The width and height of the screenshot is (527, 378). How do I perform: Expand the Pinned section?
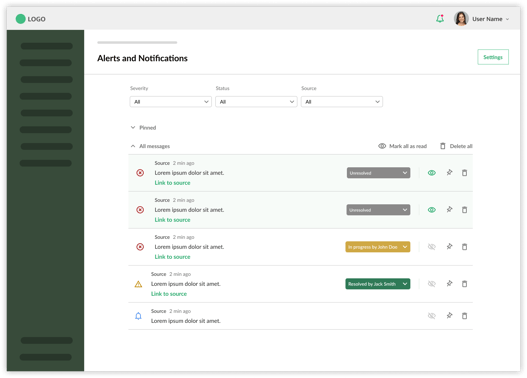pos(143,127)
